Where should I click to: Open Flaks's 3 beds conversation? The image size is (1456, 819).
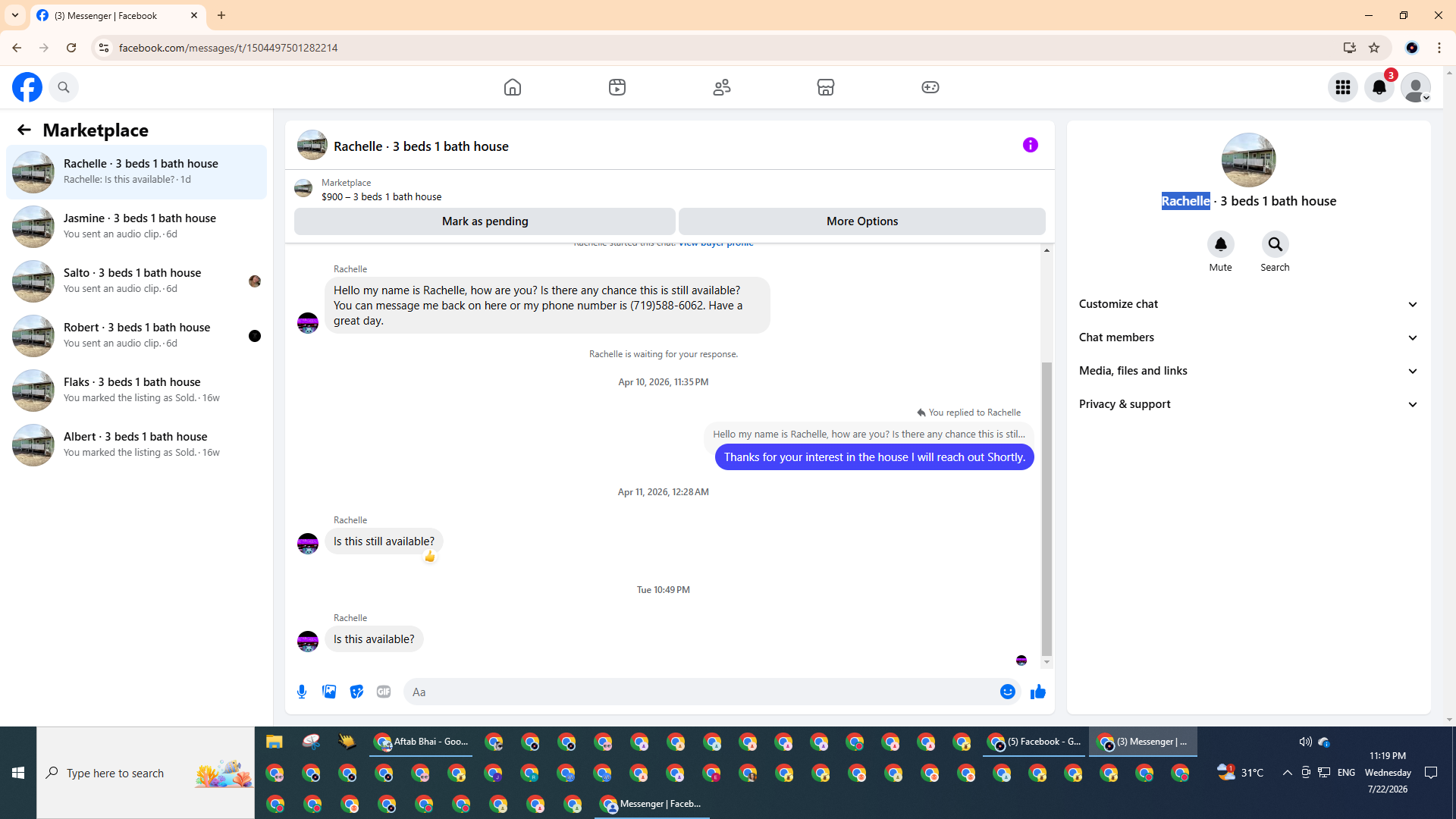136,391
